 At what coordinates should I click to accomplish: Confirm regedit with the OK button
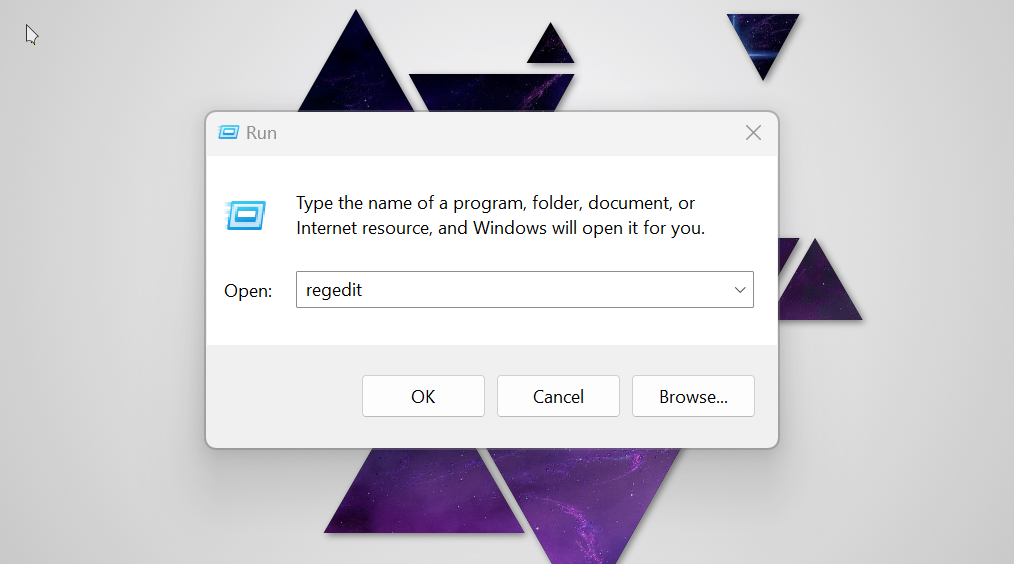(x=423, y=396)
